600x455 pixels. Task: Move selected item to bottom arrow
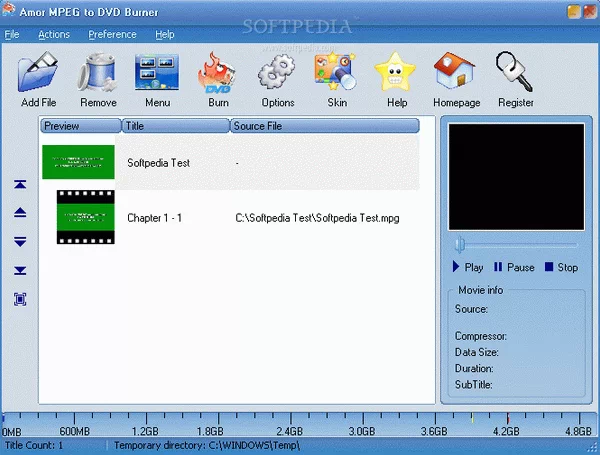point(20,271)
